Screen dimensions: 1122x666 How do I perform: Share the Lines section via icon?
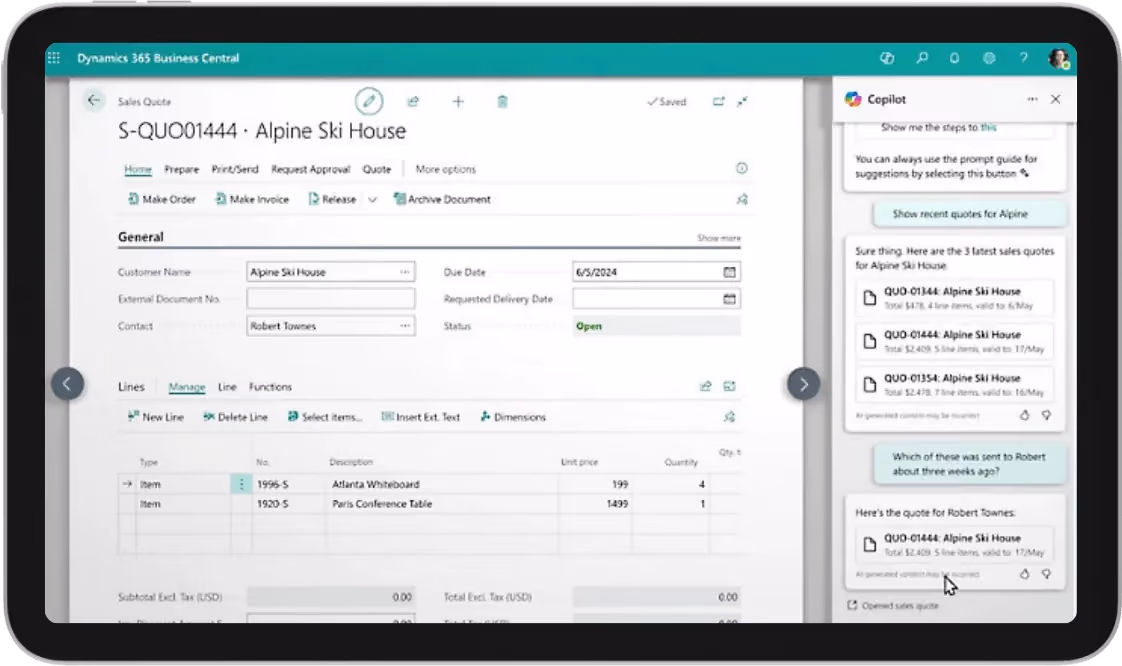click(706, 386)
